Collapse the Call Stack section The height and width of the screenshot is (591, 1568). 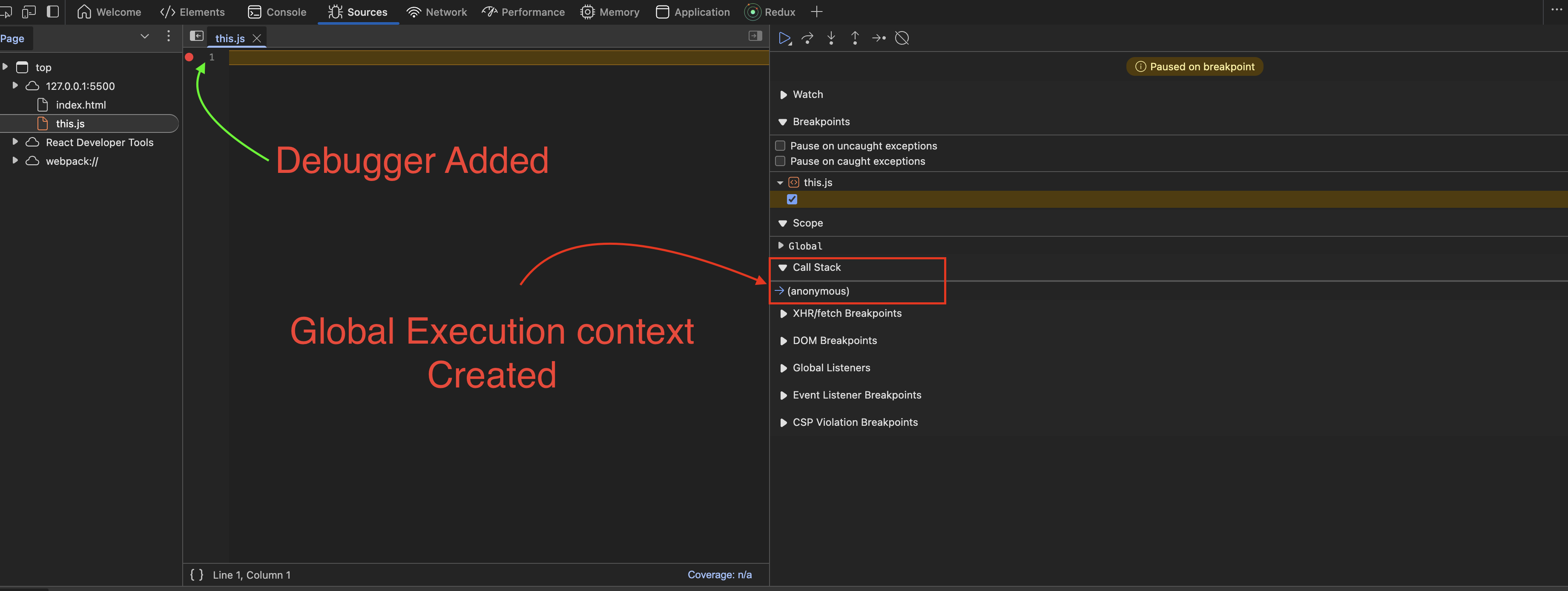tap(783, 268)
